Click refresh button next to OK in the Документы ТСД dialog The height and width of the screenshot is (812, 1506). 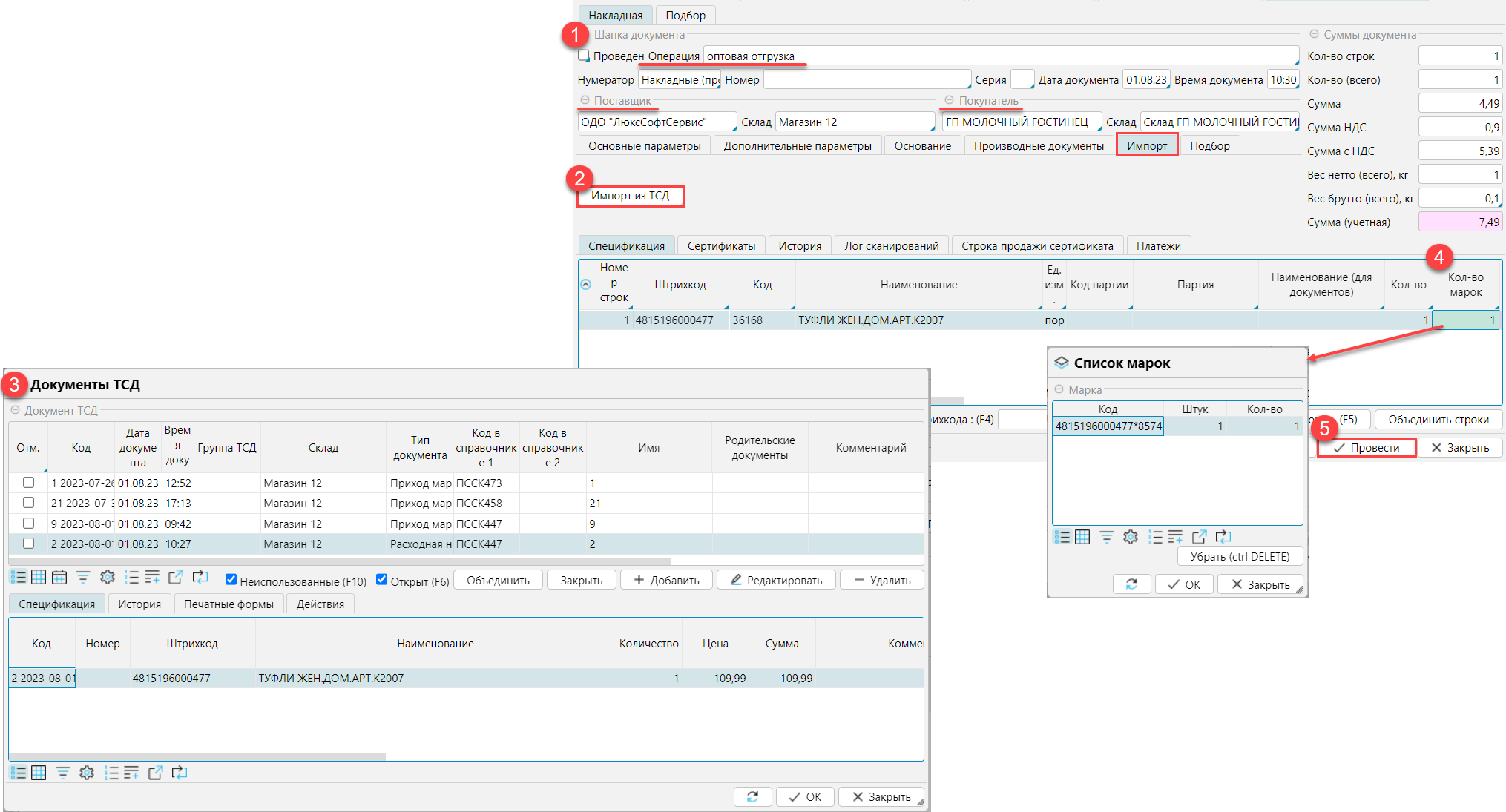click(x=752, y=796)
